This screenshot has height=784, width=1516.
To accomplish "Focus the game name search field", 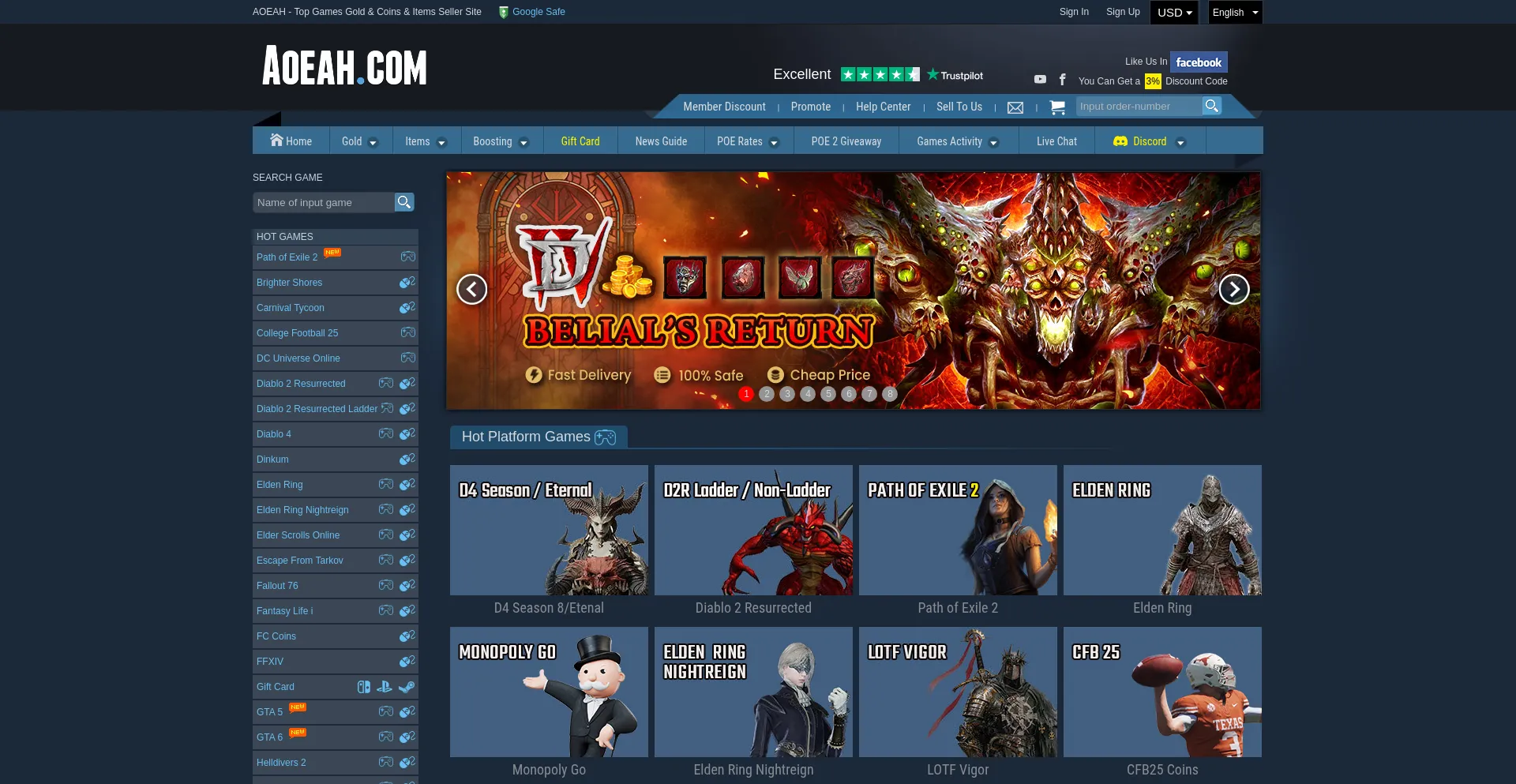I will pos(324,202).
